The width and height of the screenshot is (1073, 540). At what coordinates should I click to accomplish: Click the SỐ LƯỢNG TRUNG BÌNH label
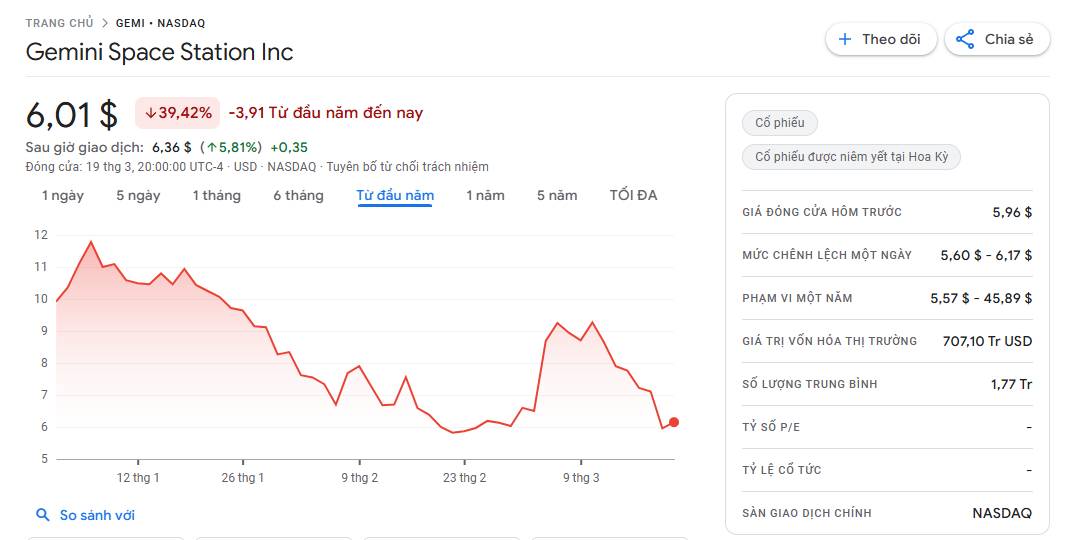810,384
